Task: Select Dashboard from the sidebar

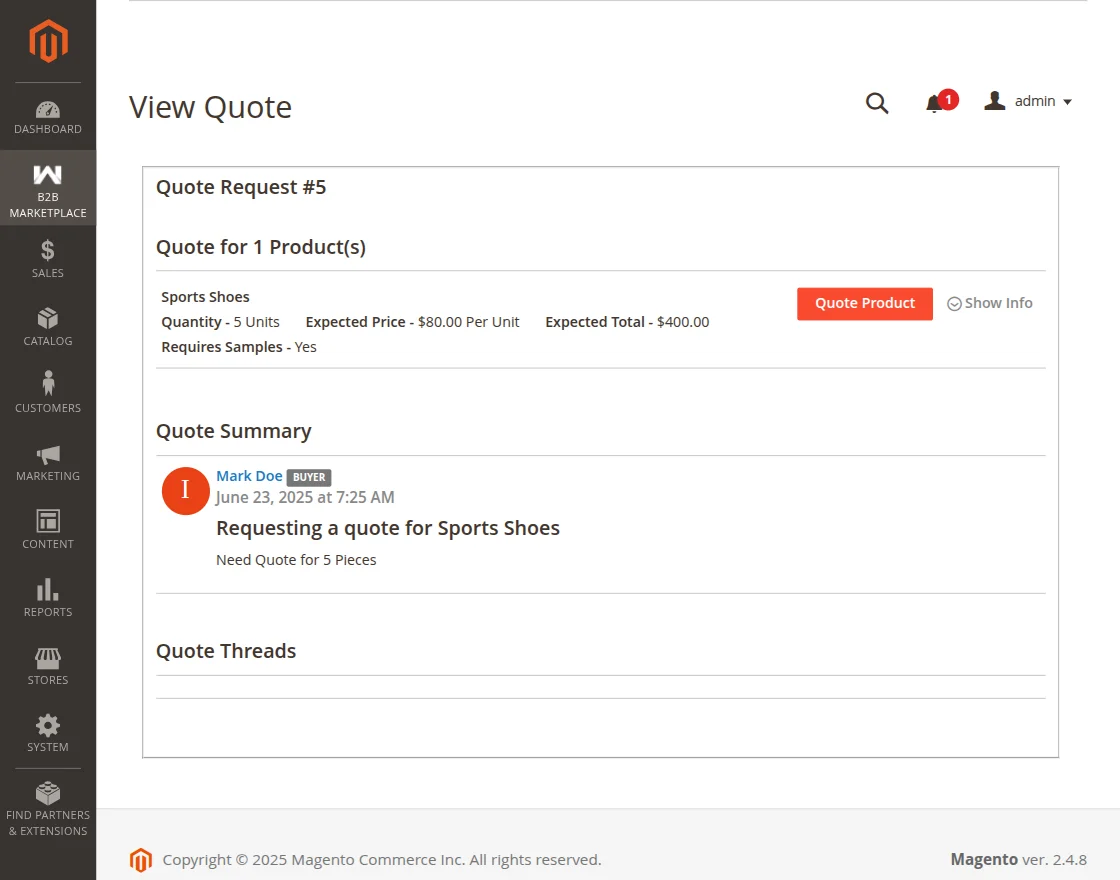Action: pyautogui.click(x=47, y=120)
